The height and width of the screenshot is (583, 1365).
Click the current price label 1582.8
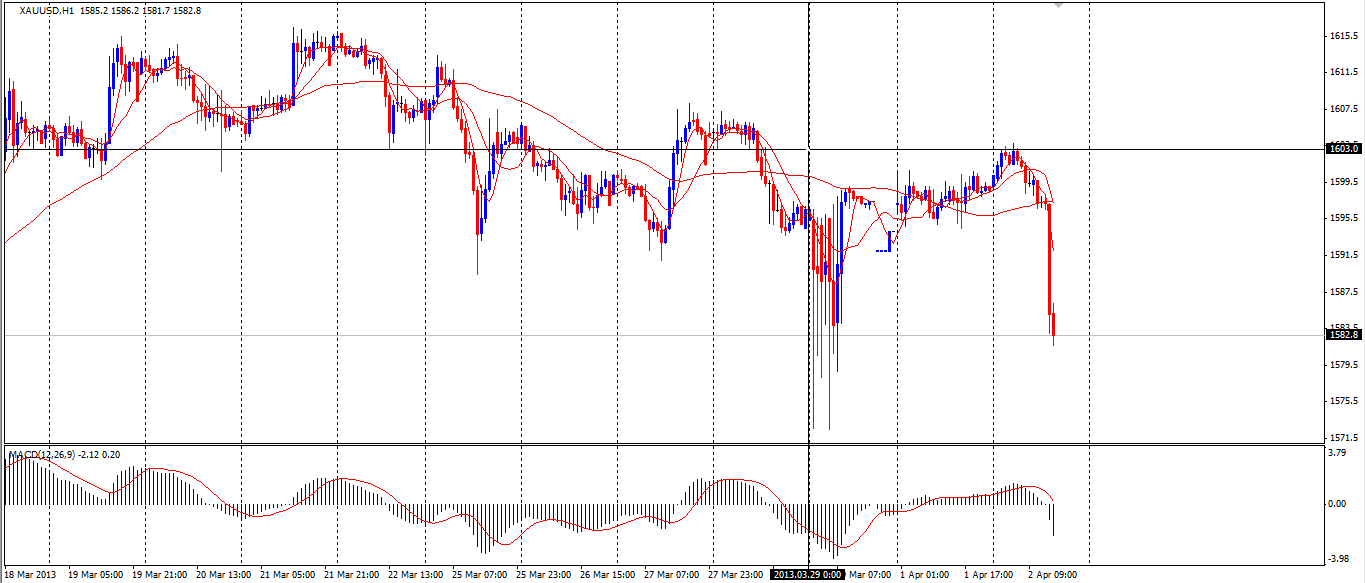pos(1343,335)
